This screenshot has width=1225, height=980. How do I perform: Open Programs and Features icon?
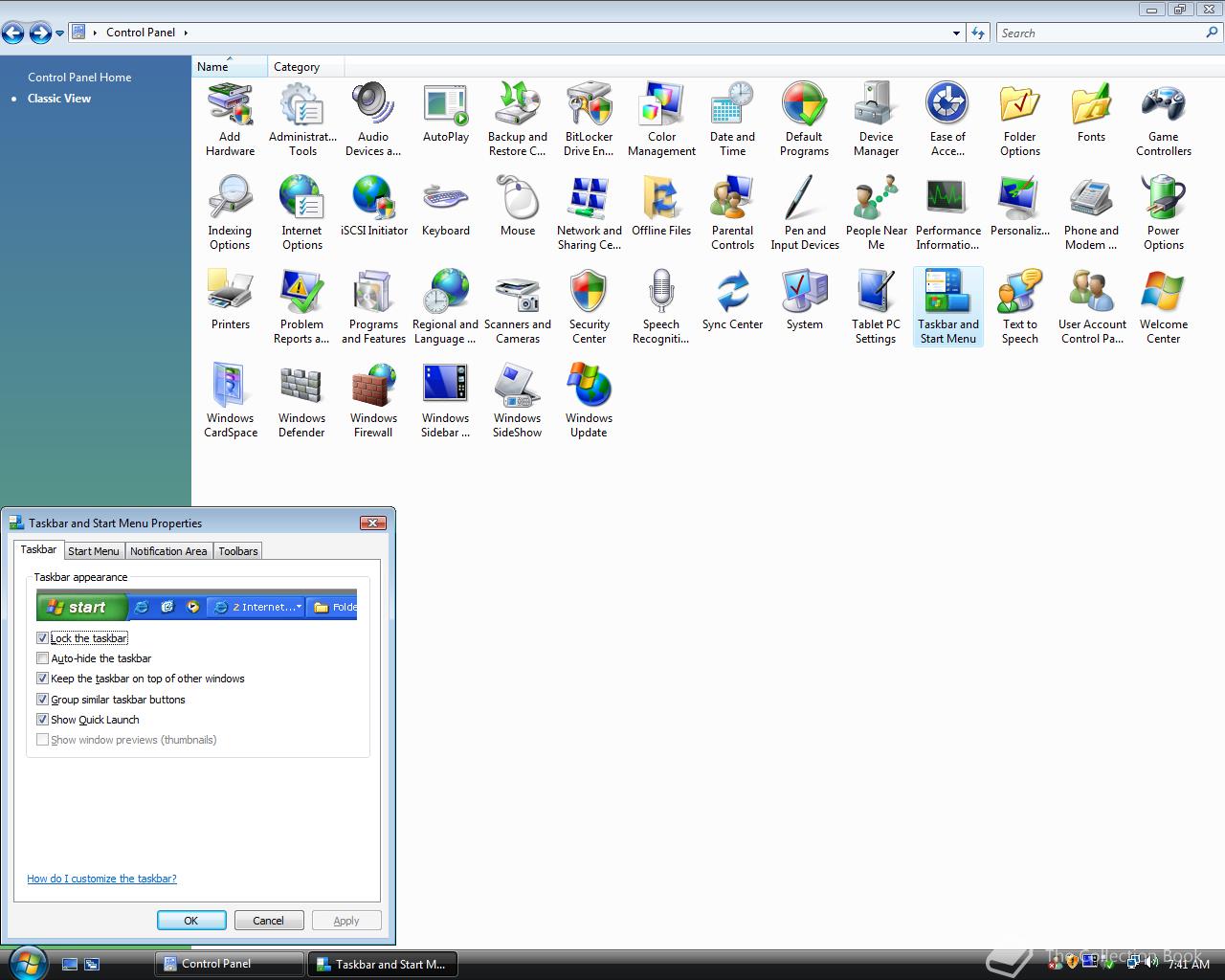(373, 307)
